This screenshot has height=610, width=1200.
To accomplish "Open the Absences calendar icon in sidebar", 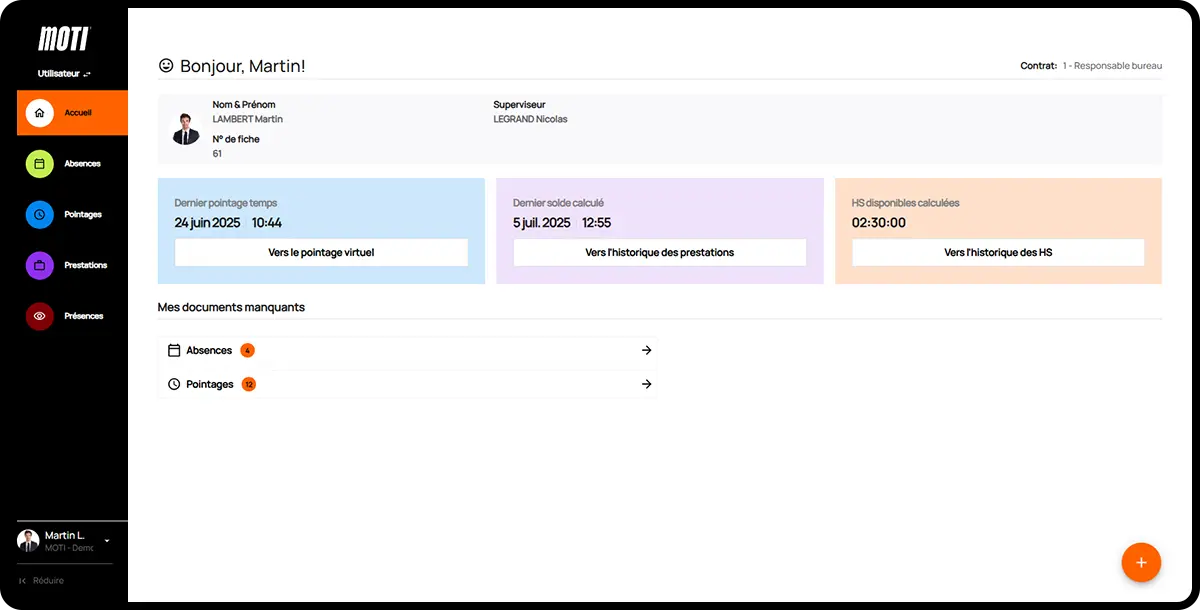I will tap(39, 164).
